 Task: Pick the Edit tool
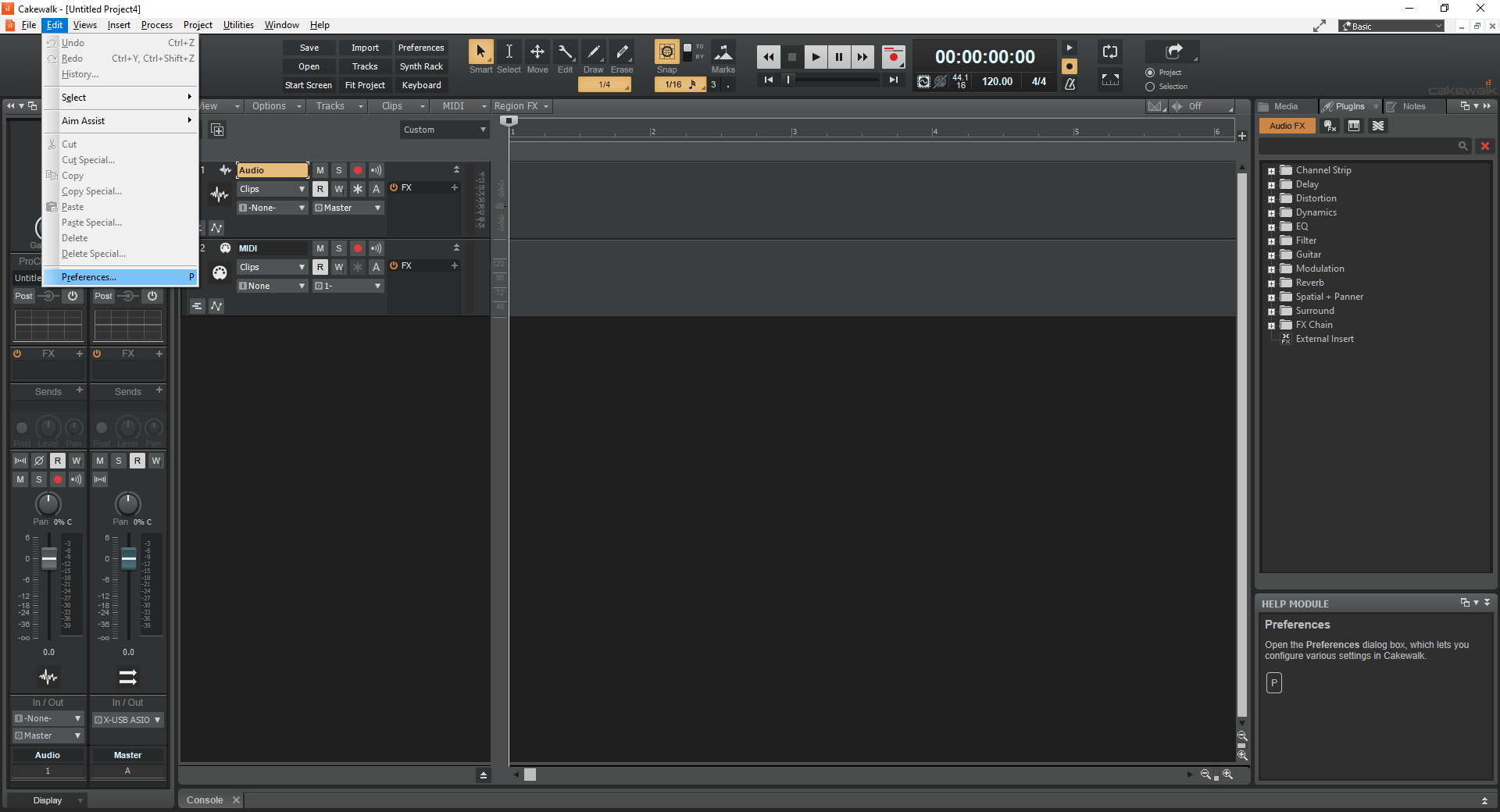(565, 52)
